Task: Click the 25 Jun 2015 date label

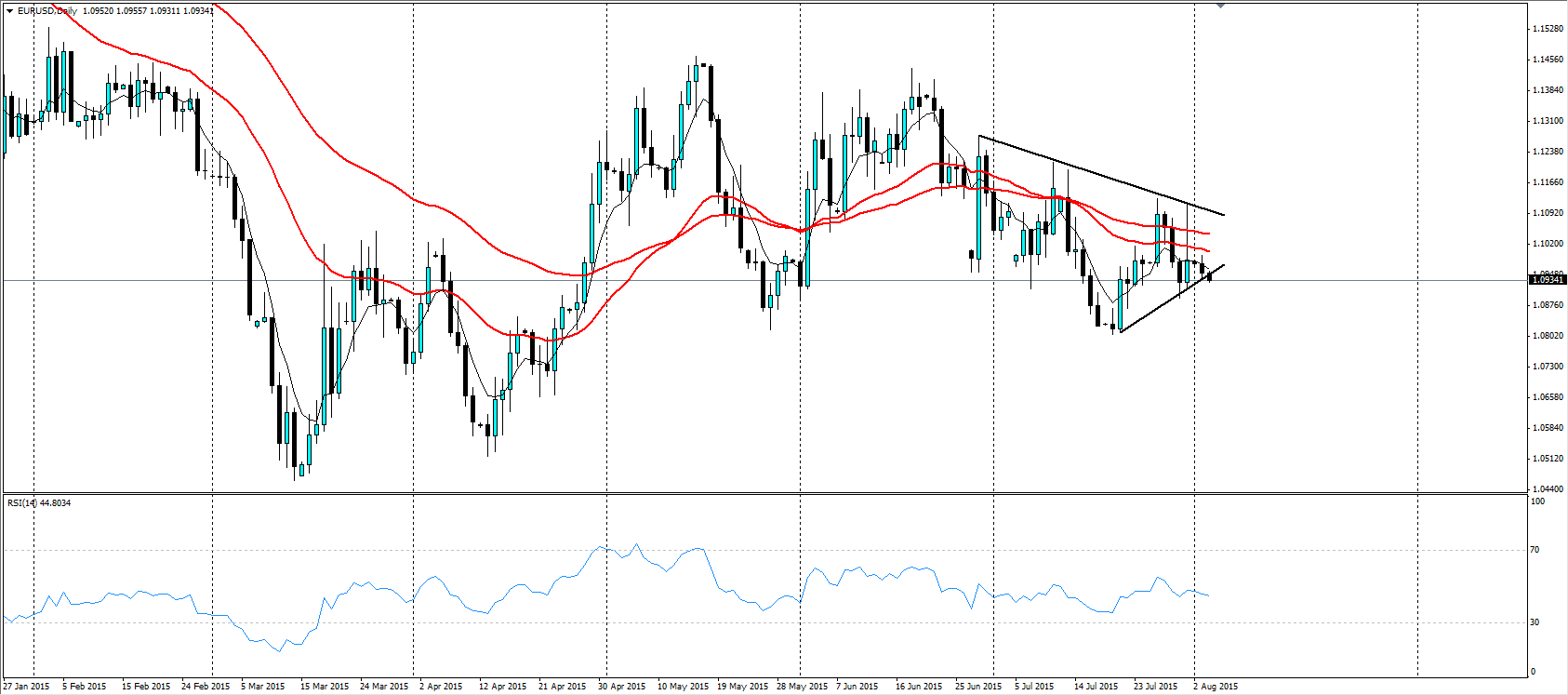Action: [978, 687]
